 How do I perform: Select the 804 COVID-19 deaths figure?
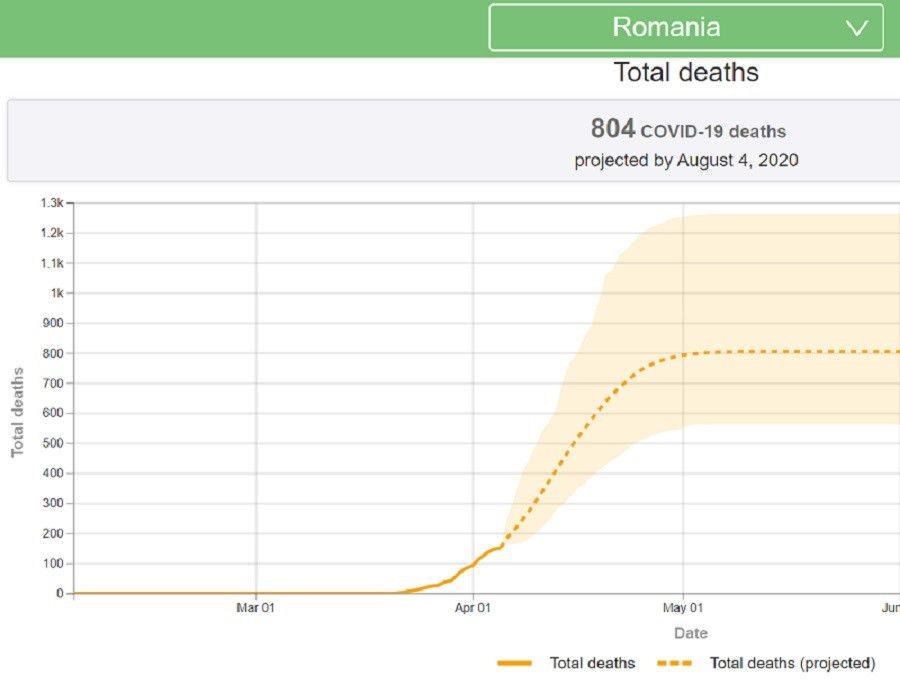click(612, 129)
